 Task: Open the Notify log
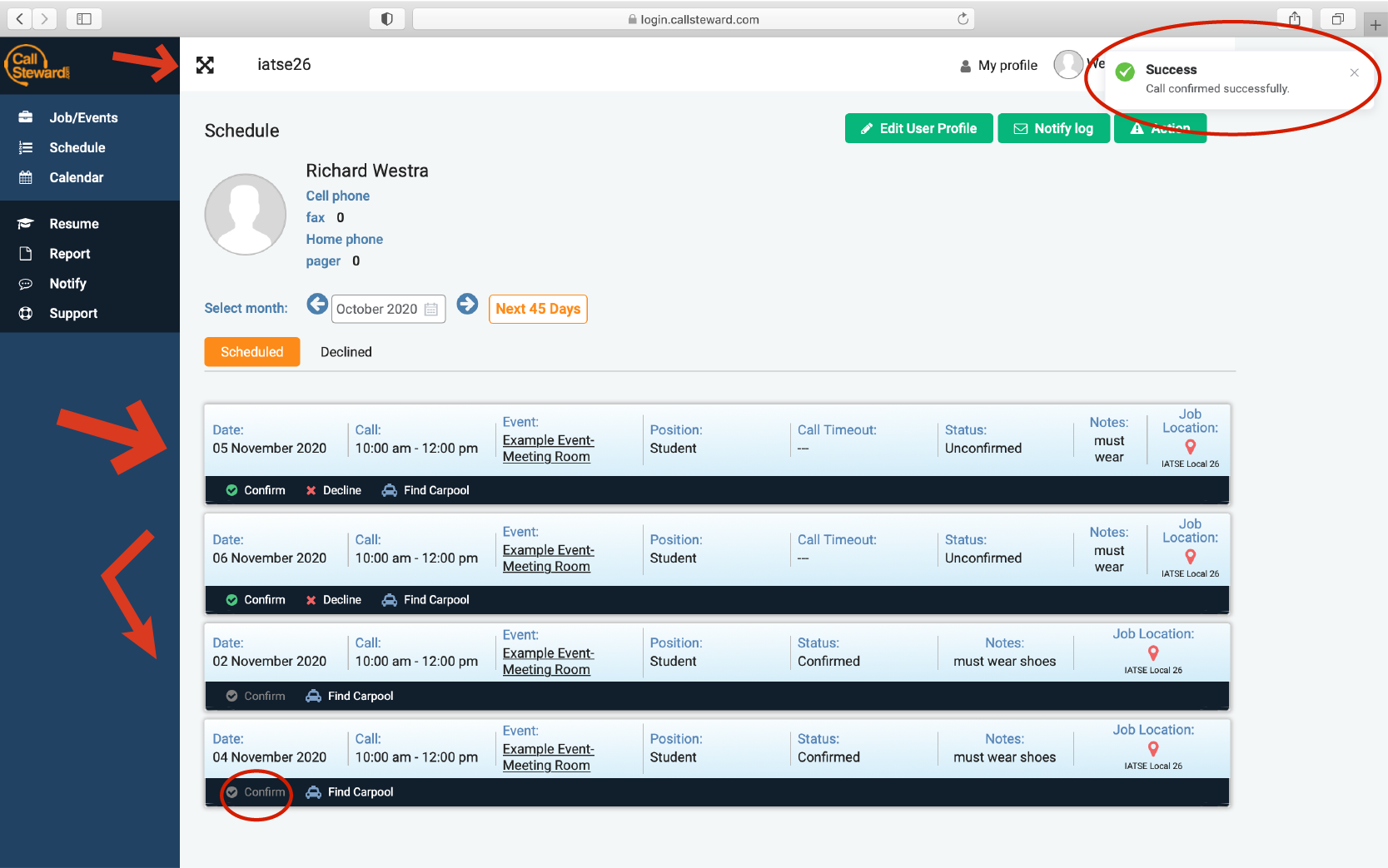pos(1053,128)
